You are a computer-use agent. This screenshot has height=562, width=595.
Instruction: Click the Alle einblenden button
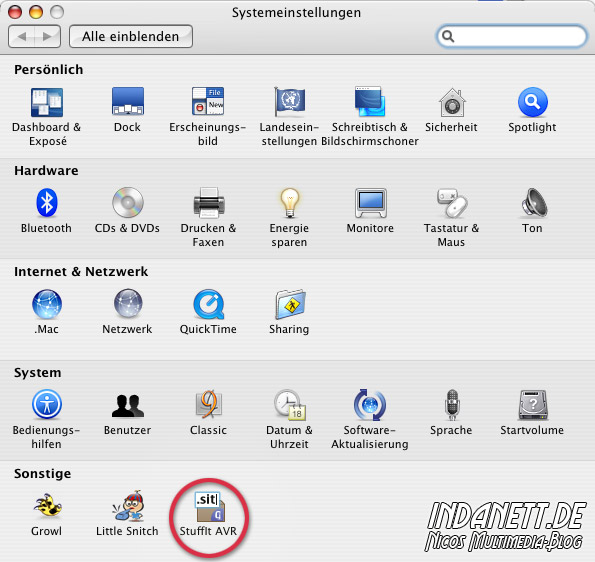tap(131, 36)
